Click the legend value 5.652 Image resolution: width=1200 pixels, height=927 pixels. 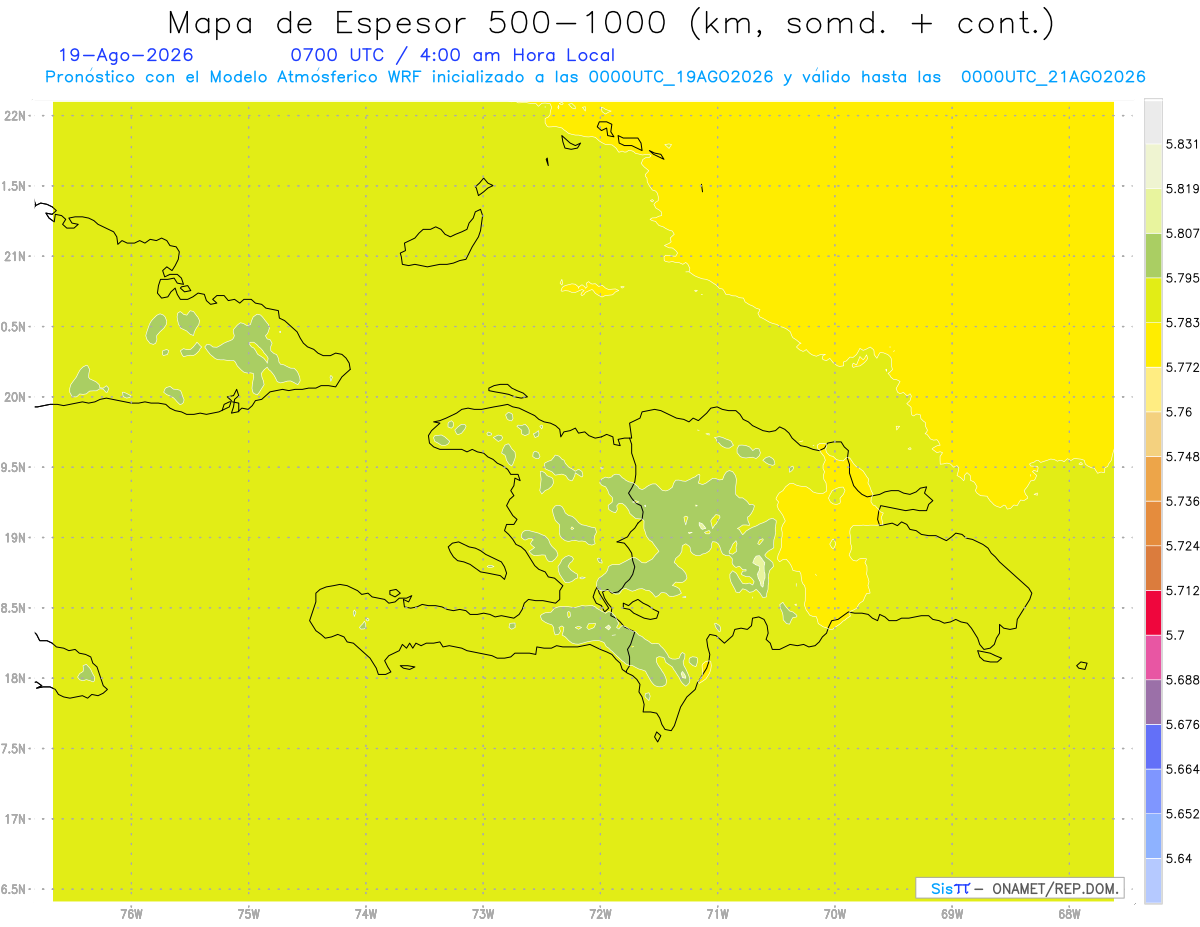tap(1183, 814)
